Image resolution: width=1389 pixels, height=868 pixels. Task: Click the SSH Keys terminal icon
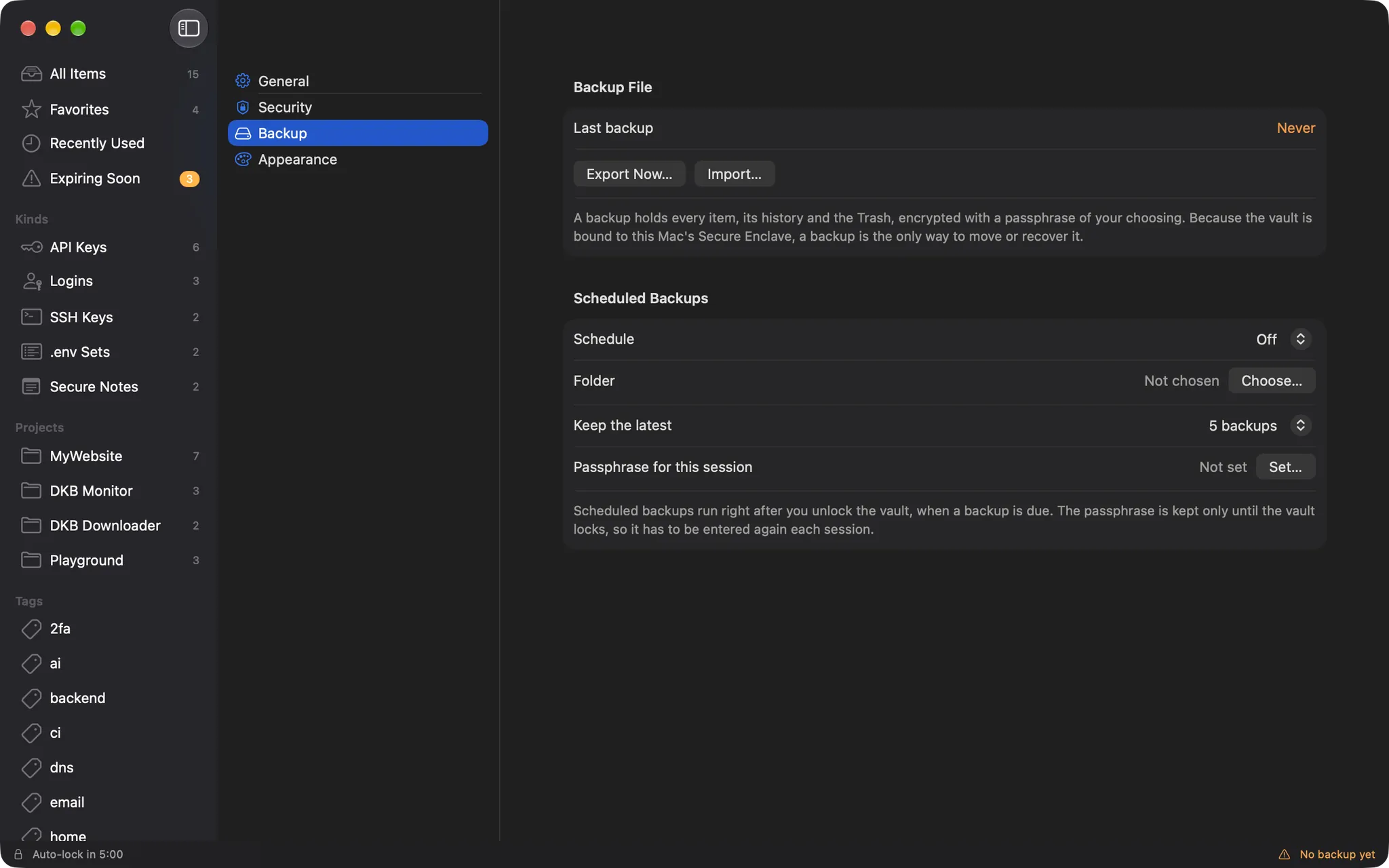(x=31, y=317)
